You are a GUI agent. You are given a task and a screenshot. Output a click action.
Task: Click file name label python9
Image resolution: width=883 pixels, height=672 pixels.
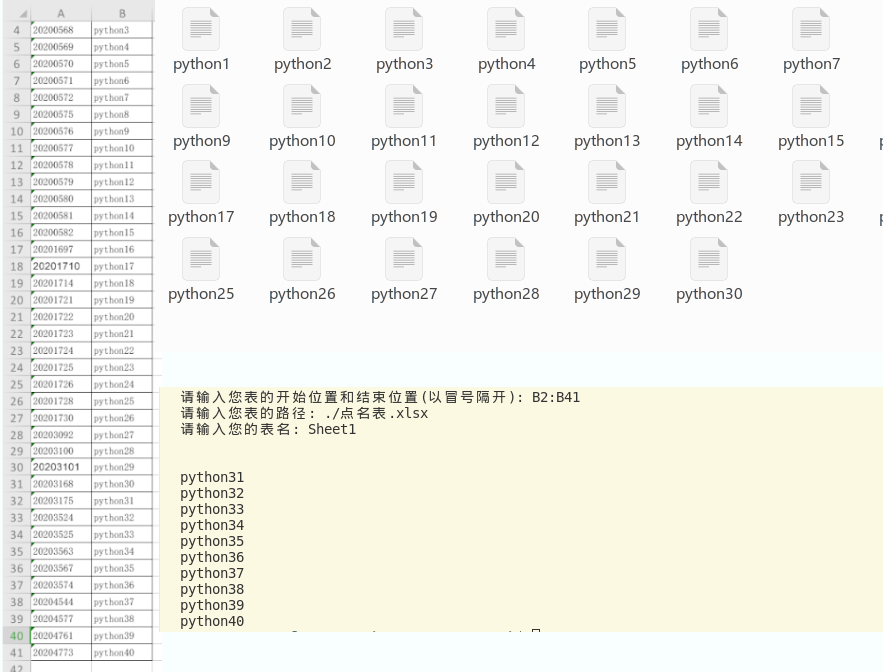[x=202, y=141]
